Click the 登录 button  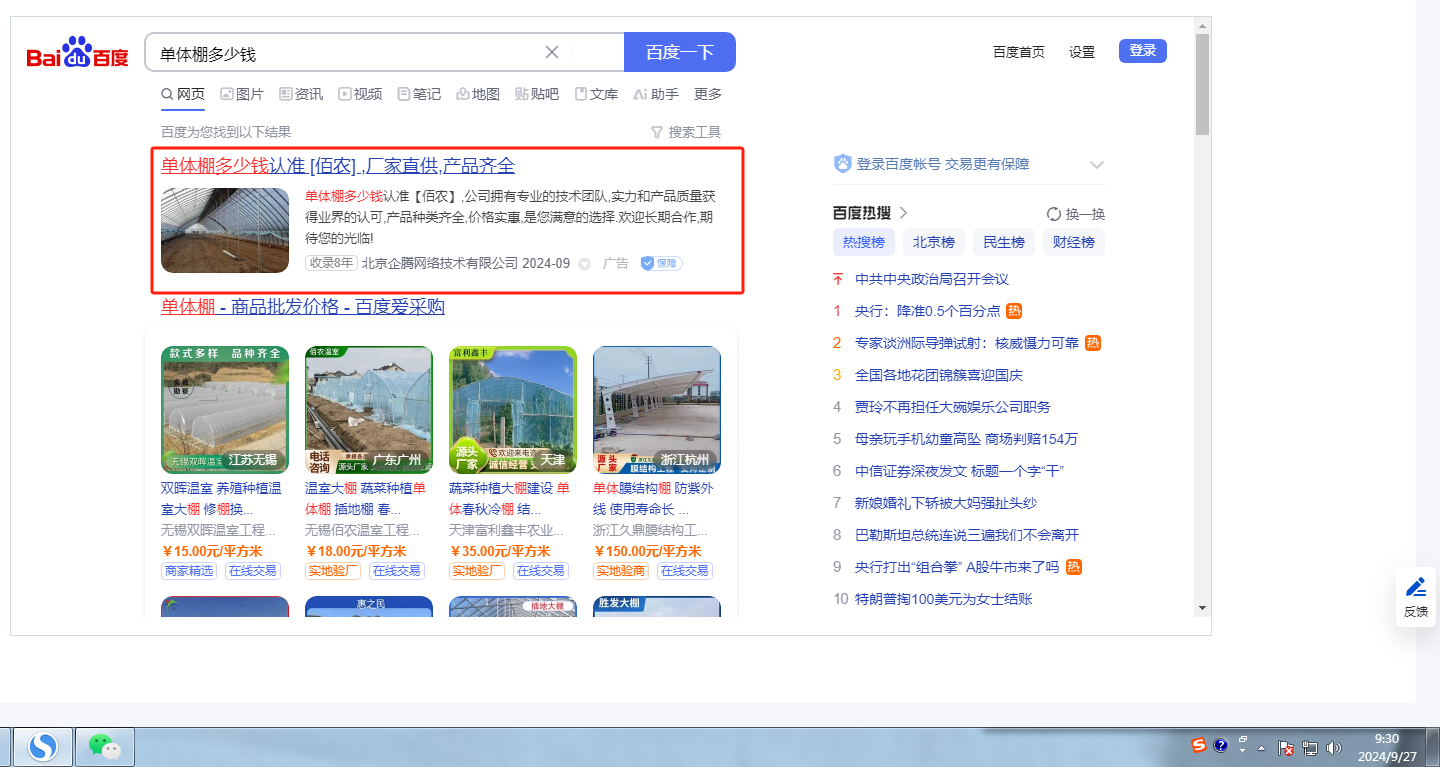(1143, 51)
